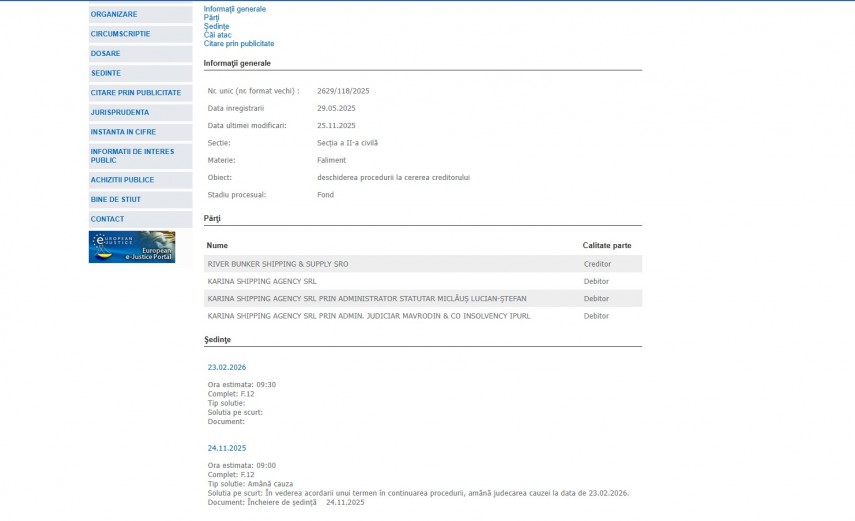Click the BINE DE STIUT item
The width and height of the screenshot is (855, 521).
(x=116, y=199)
